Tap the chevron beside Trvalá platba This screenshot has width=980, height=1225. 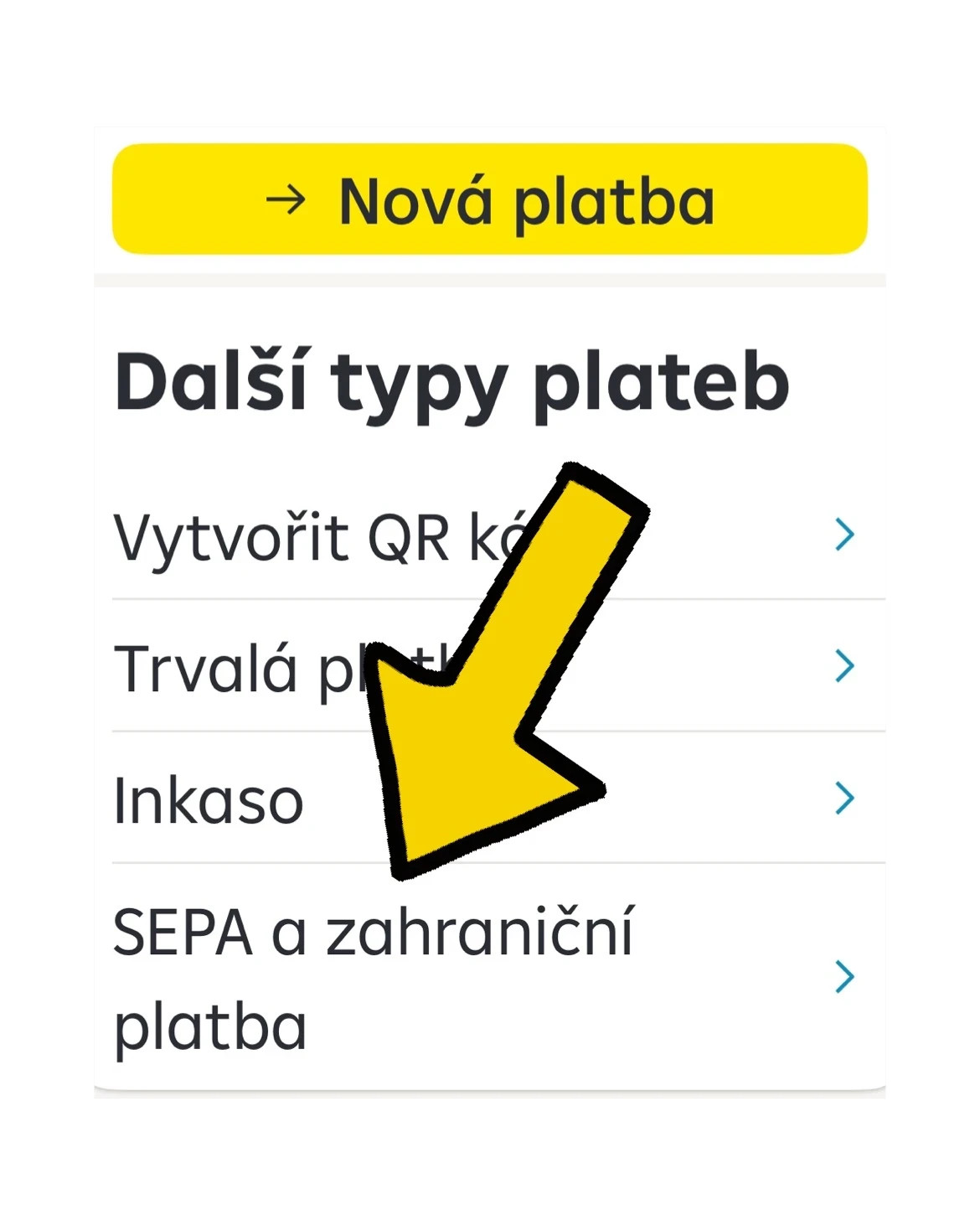click(x=844, y=665)
